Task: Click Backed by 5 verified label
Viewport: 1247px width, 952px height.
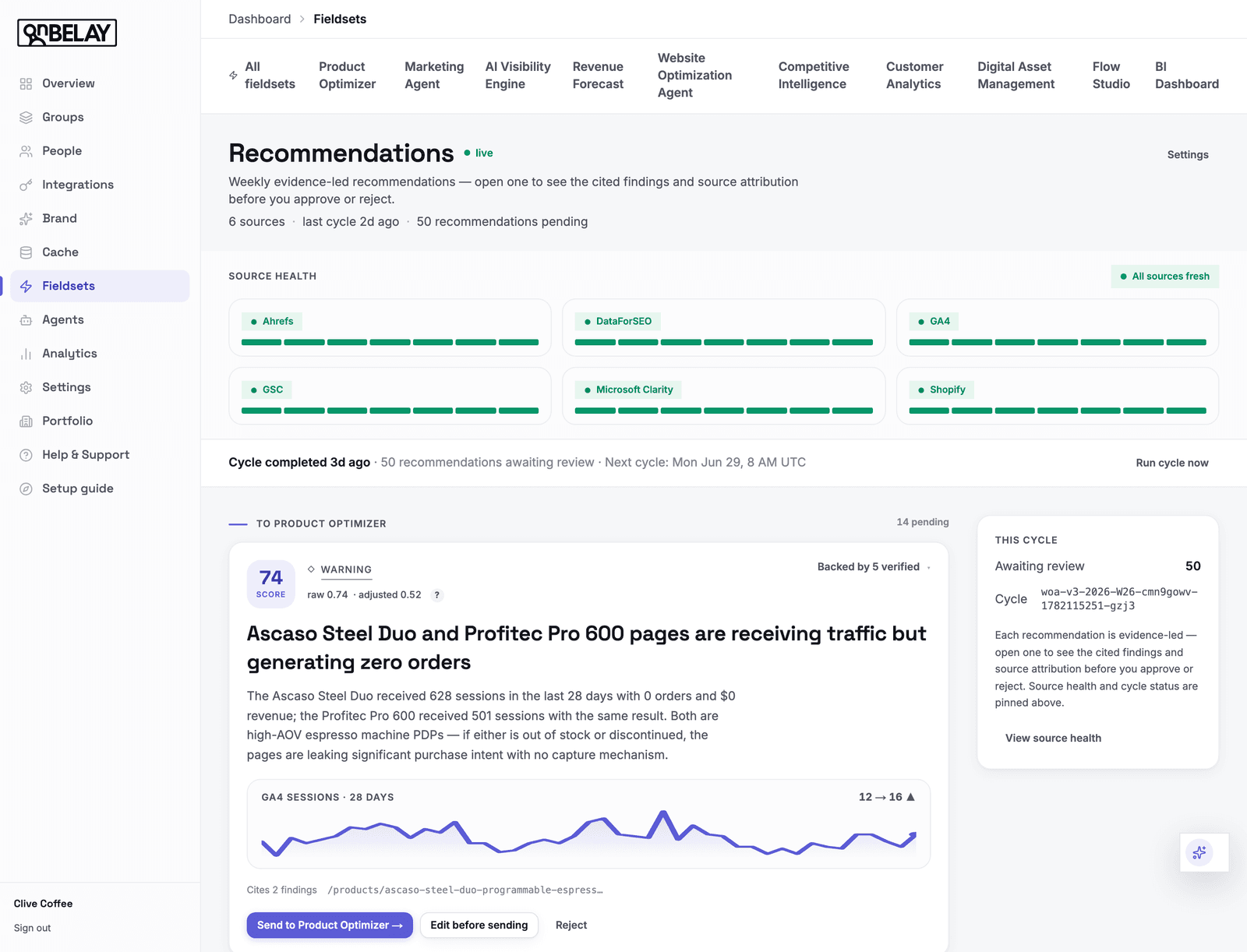Action: [x=868, y=567]
